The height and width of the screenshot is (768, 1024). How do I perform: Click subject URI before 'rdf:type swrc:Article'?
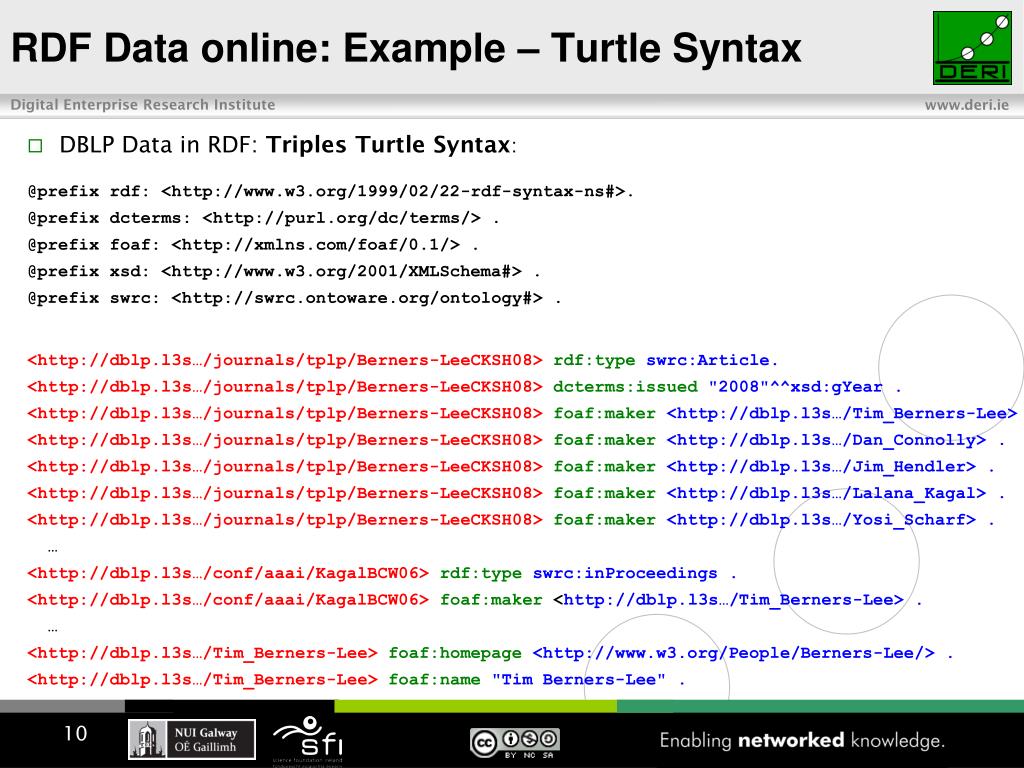coord(285,360)
